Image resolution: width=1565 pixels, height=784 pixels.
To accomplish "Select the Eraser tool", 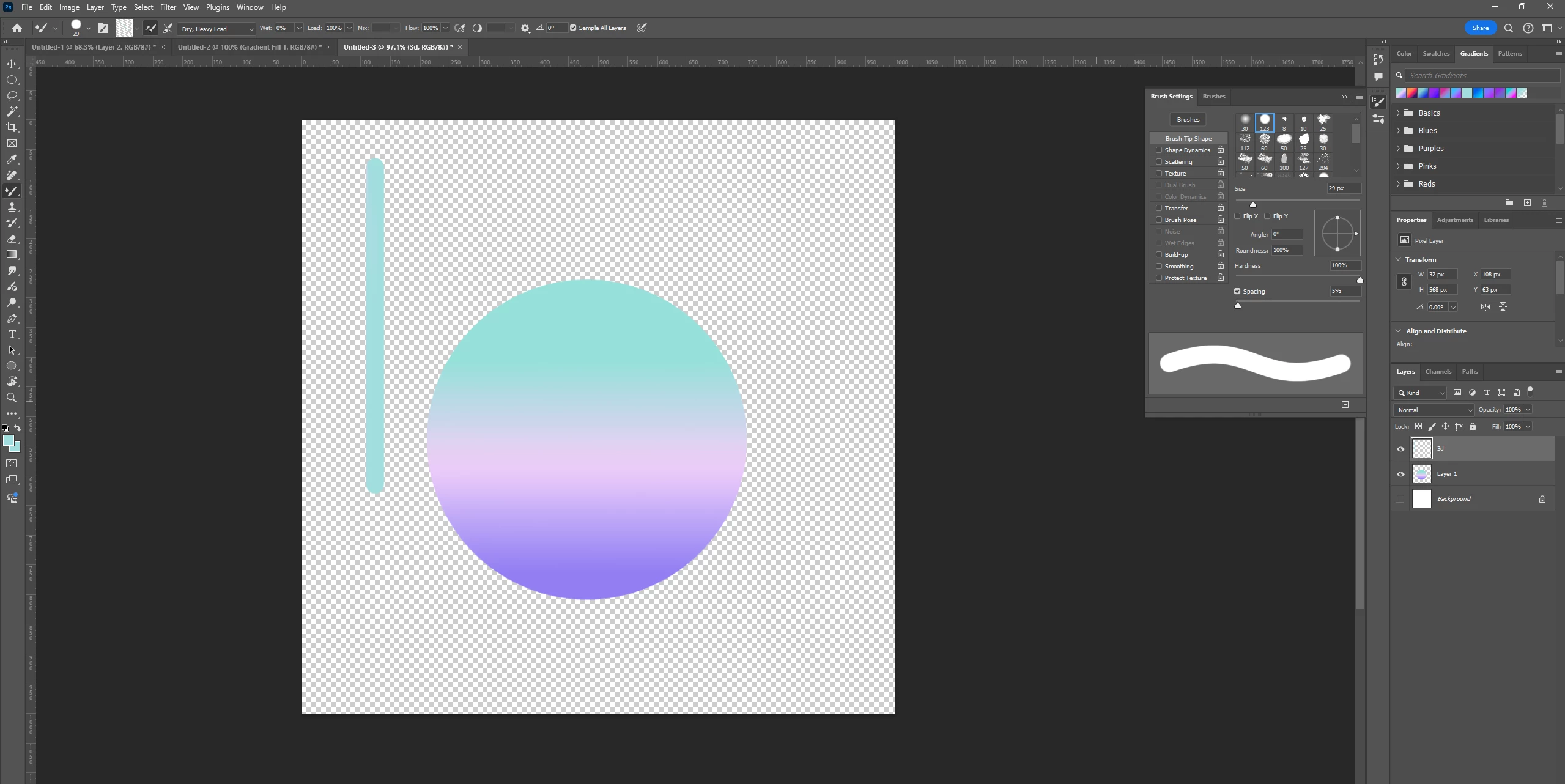I will coord(12,239).
